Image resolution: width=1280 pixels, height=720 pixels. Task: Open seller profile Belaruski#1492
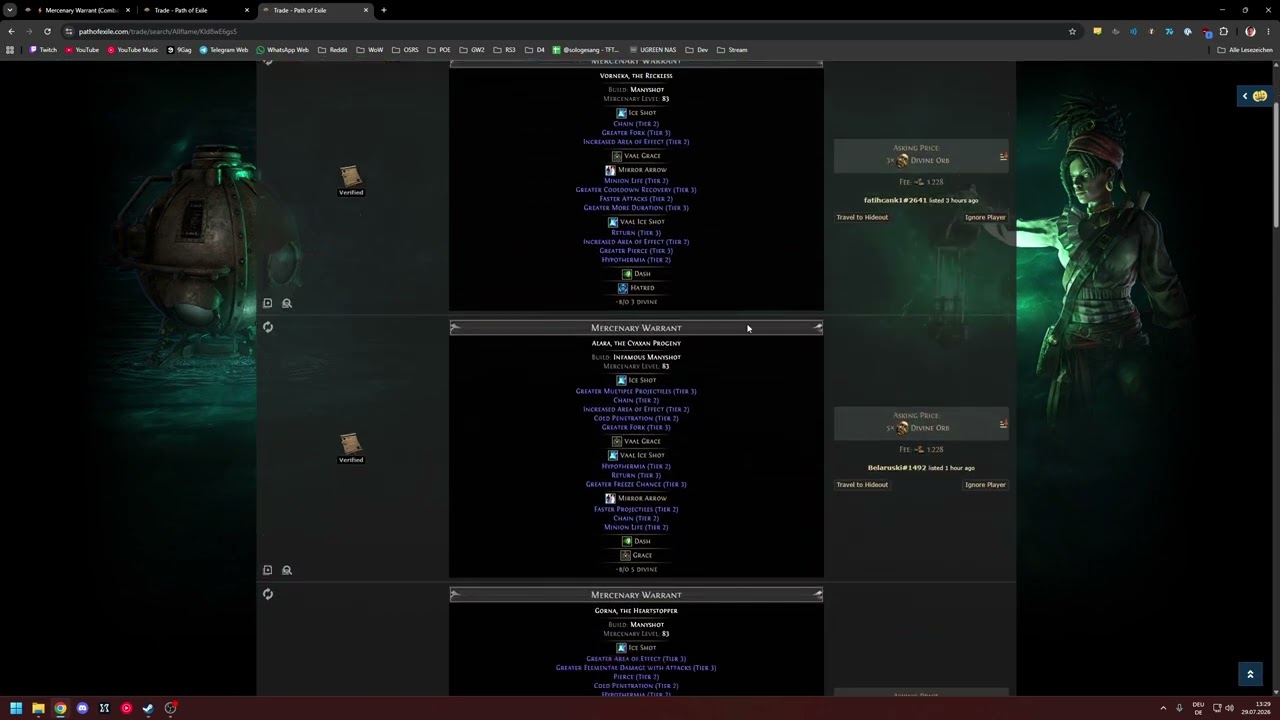[x=897, y=467]
